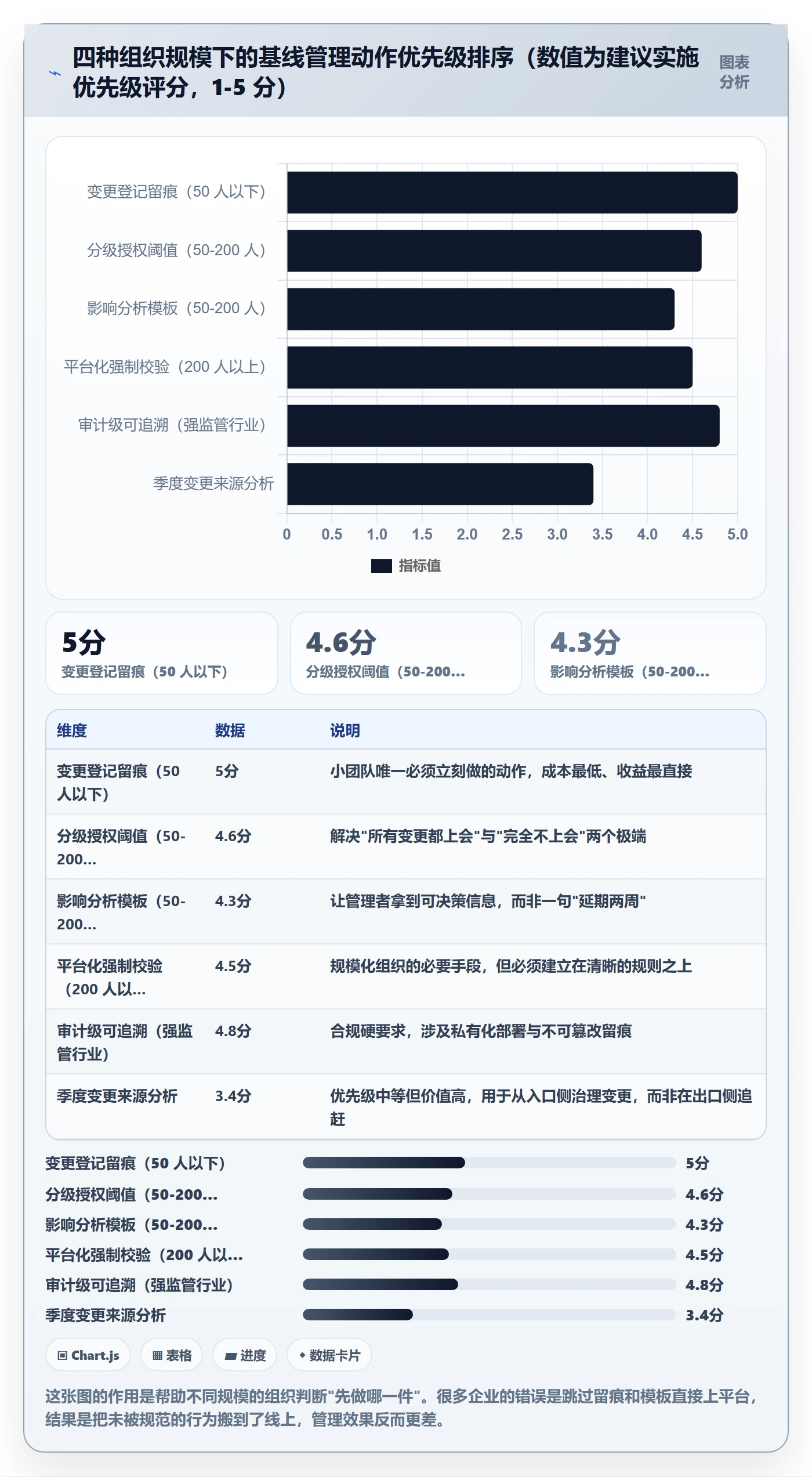Viewport: 812px width, 1477px height.
Task: Open the 4.3分 stat card
Action: pos(650,653)
